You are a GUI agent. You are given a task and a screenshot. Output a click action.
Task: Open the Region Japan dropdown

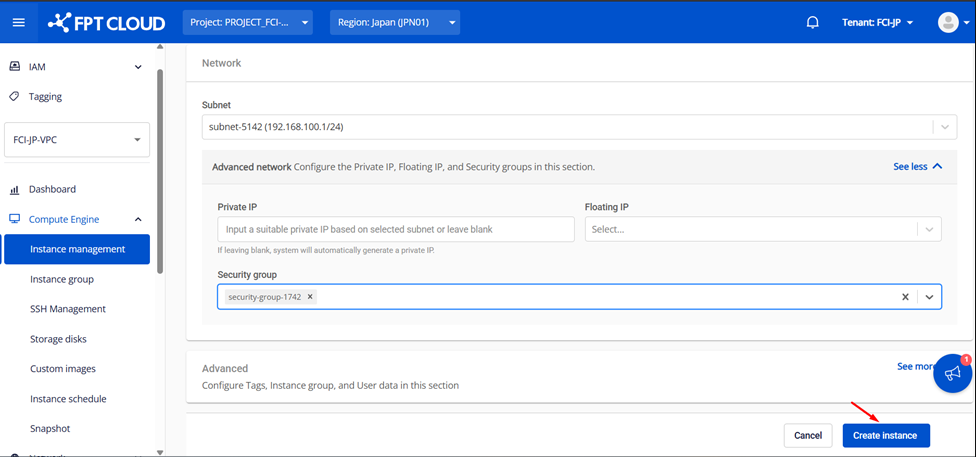pos(394,22)
